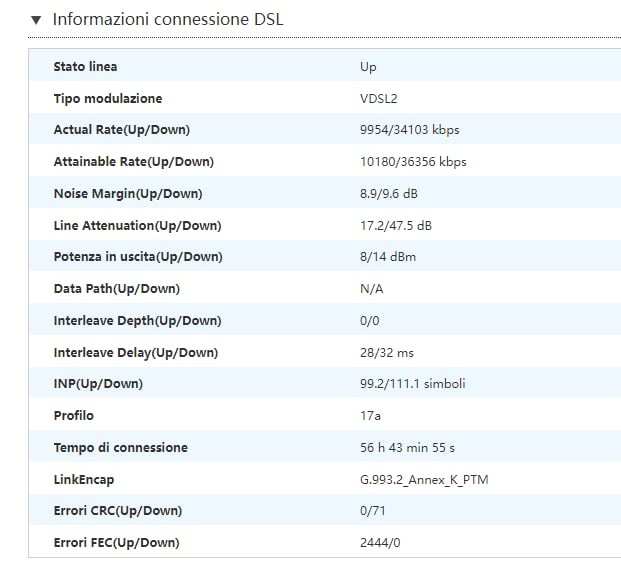Image resolution: width=621 pixels, height=585 pixels.
Task: Click the Profilo value 17a
Action: coord(370,416)
